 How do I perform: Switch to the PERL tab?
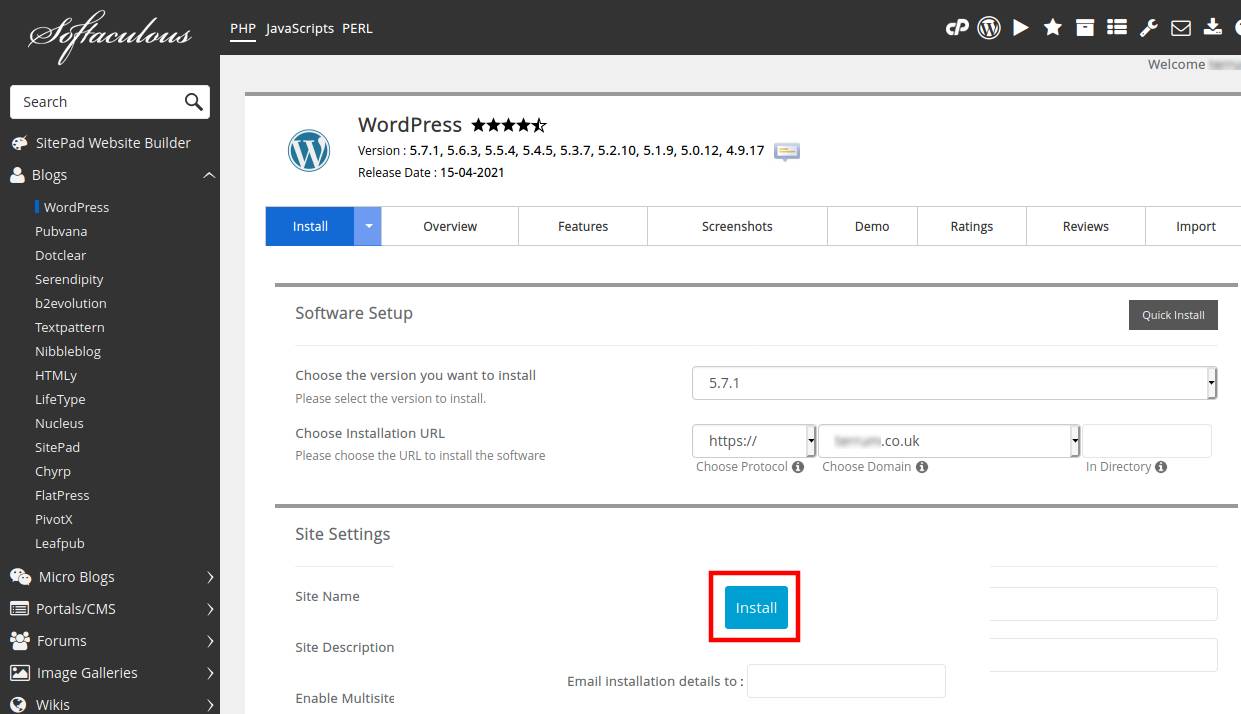coord(357,28)
